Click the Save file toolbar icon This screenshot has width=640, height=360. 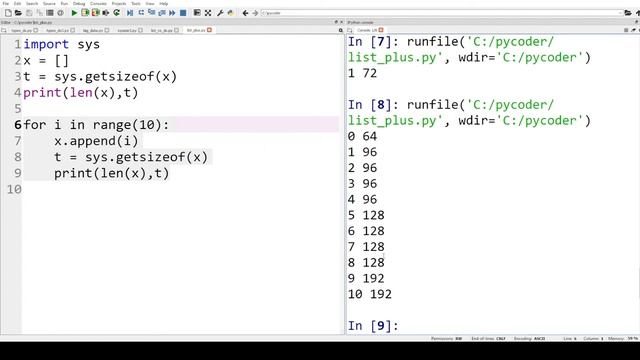click(29, 13)
